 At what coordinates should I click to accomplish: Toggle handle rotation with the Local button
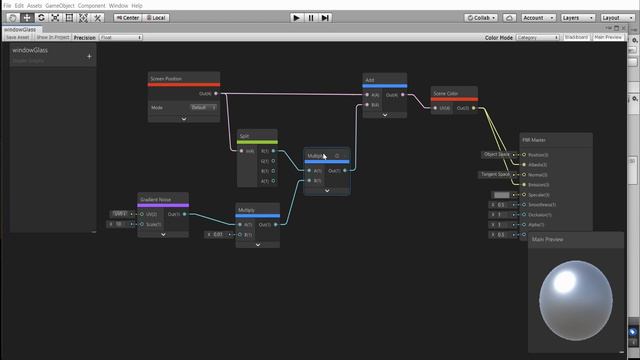(x=156, y=18)
